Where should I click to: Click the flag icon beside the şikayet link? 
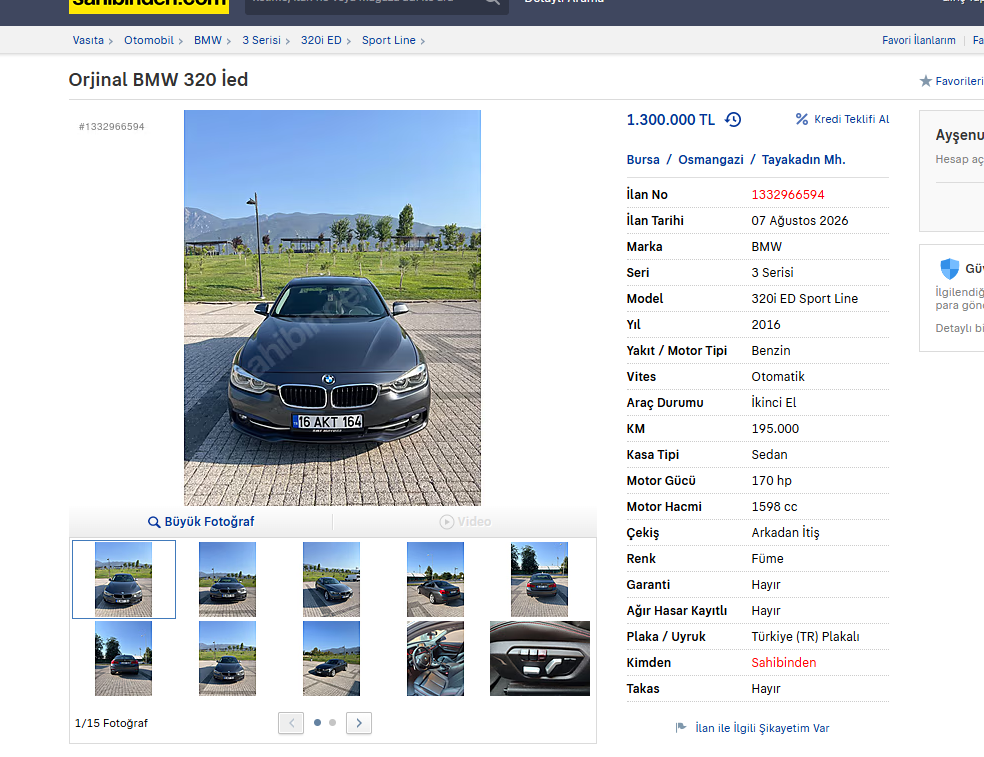681,727
